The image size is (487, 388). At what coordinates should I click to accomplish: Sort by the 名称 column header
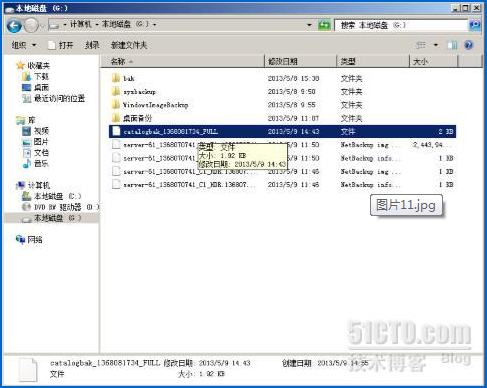[182, 61]
